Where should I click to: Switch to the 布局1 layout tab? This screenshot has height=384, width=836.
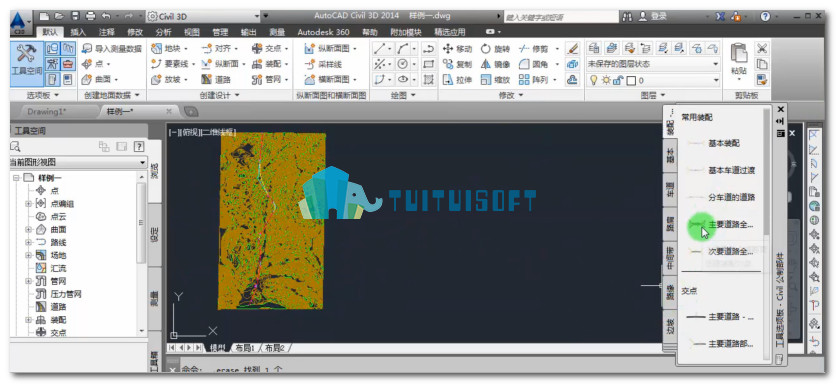click(246, 348)
